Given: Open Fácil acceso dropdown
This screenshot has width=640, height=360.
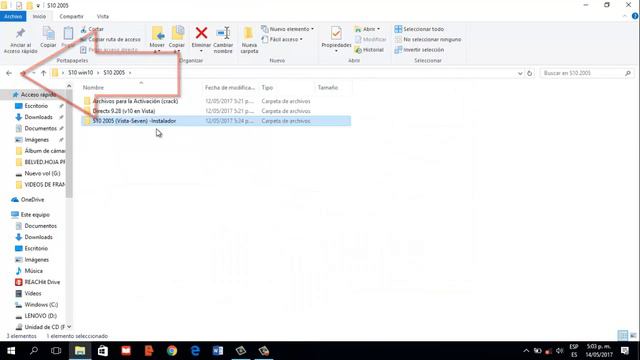Looking at the screenshot, I should click(x=282, y=40).
